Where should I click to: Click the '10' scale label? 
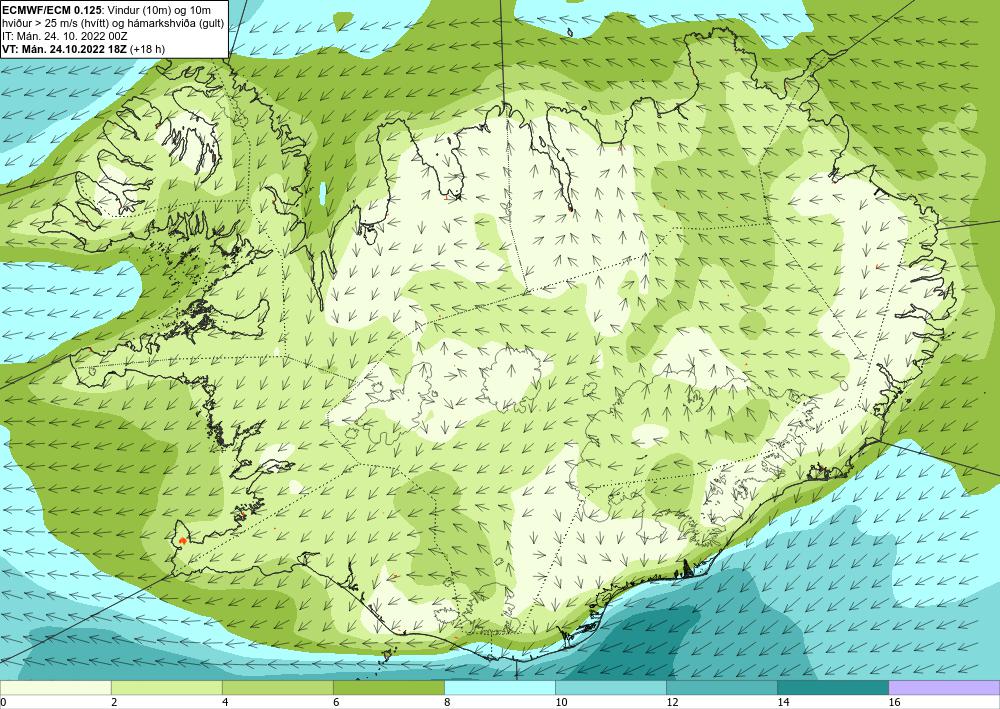tap(561, 702)
